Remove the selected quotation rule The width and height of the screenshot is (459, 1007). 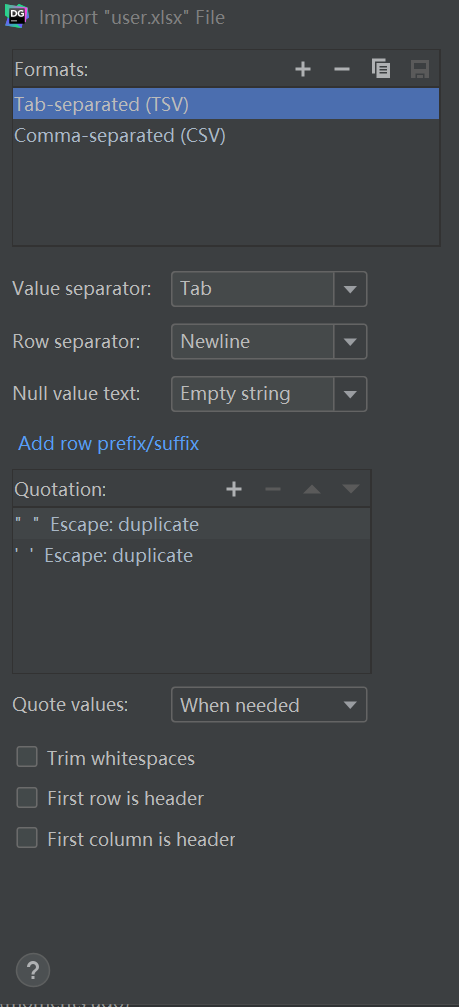(x=273, y=489)
